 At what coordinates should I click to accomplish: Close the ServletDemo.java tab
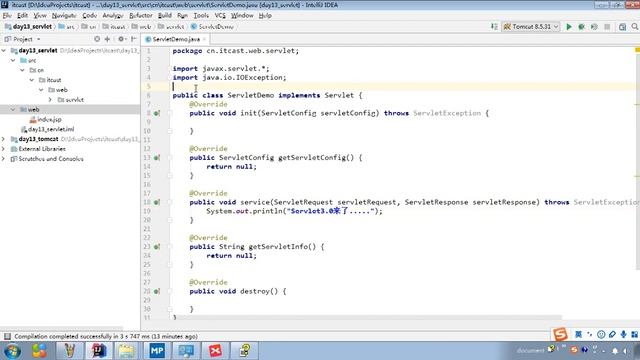[x=204, y=39]
